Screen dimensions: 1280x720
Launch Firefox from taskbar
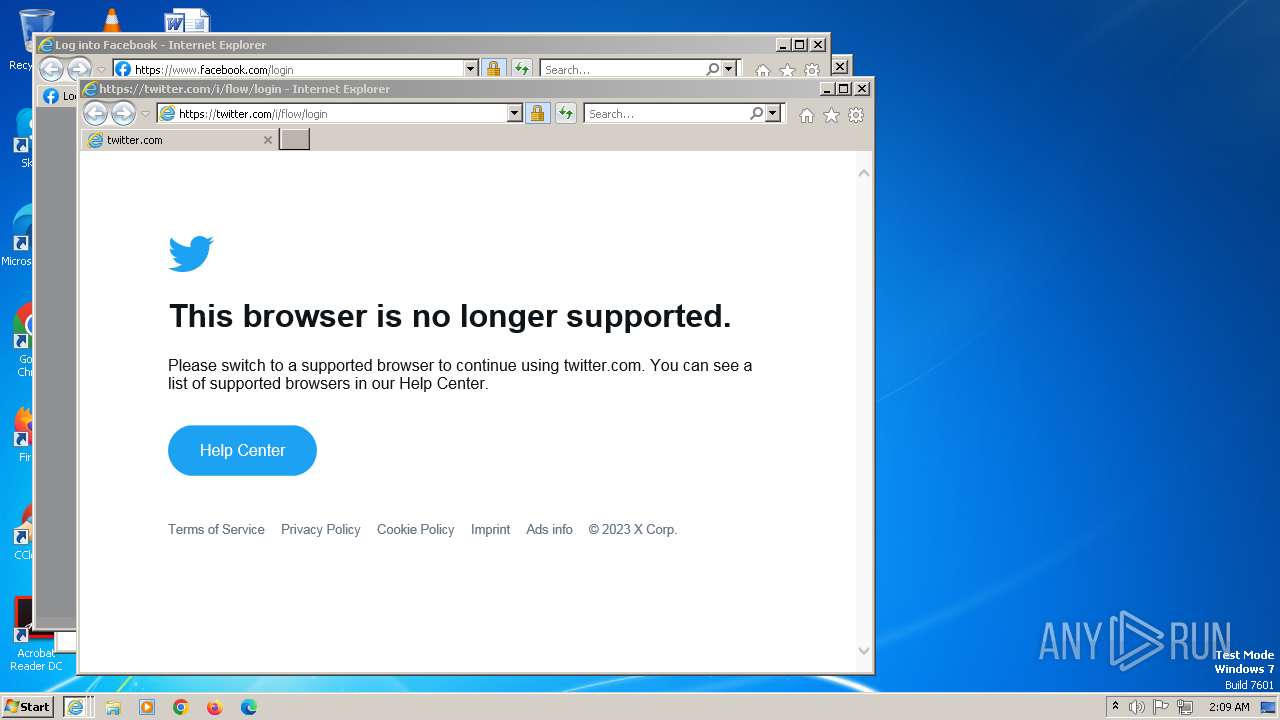[214, 707]
